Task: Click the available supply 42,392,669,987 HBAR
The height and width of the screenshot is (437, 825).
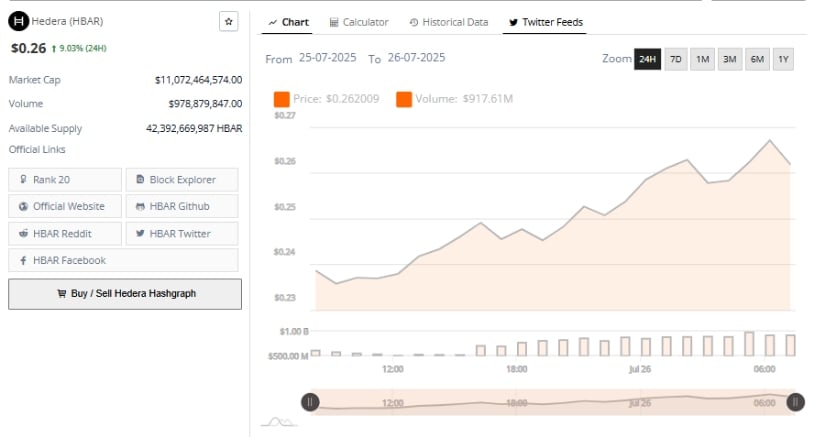Action: (194, 128)
